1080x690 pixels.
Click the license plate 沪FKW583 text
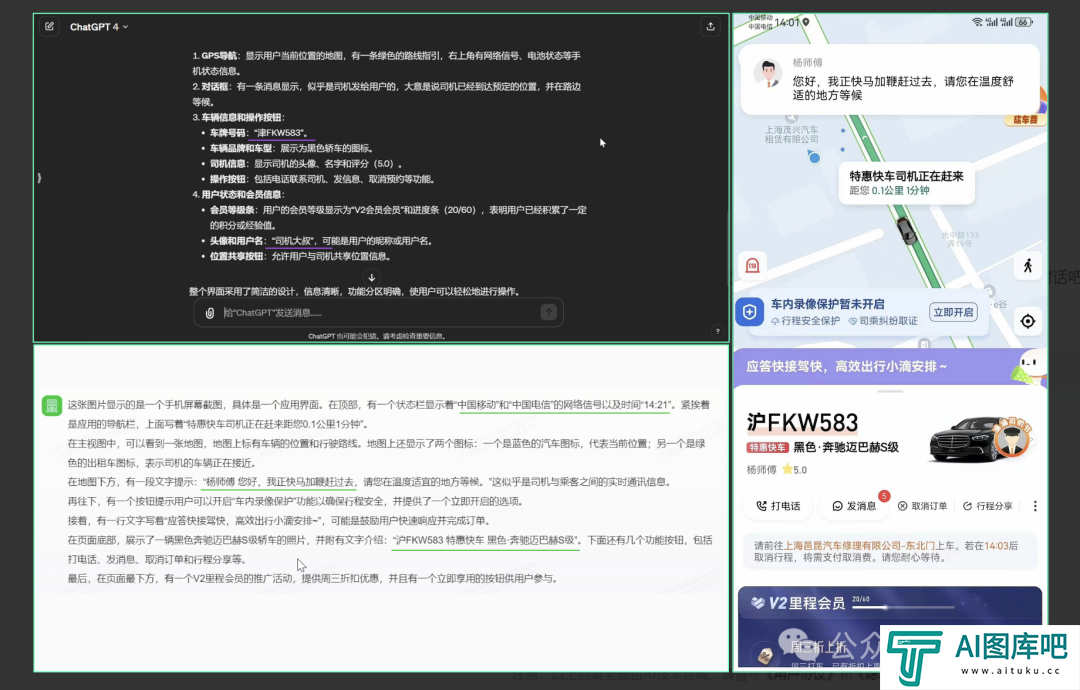click(802, 423)
